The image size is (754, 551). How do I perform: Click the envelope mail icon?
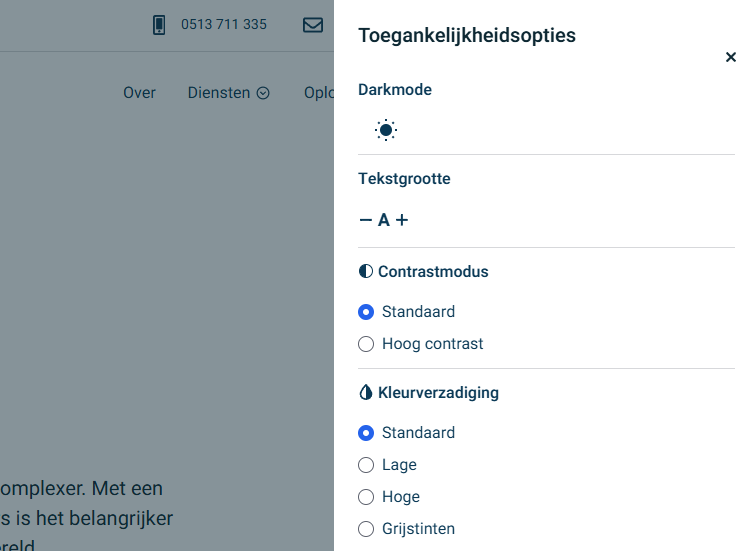(x=313, y=25)
